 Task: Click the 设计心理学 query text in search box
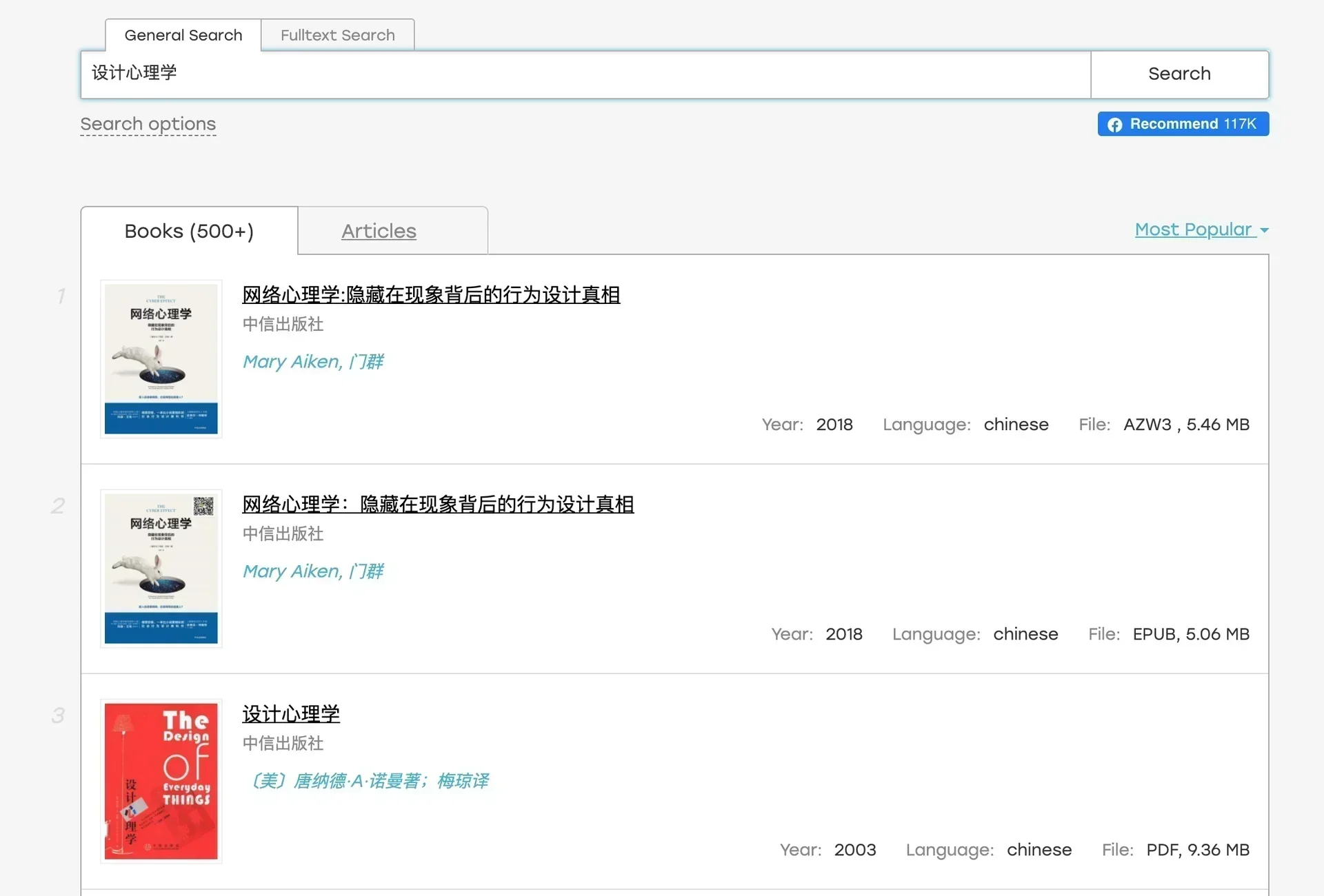(x=134, y=73)
